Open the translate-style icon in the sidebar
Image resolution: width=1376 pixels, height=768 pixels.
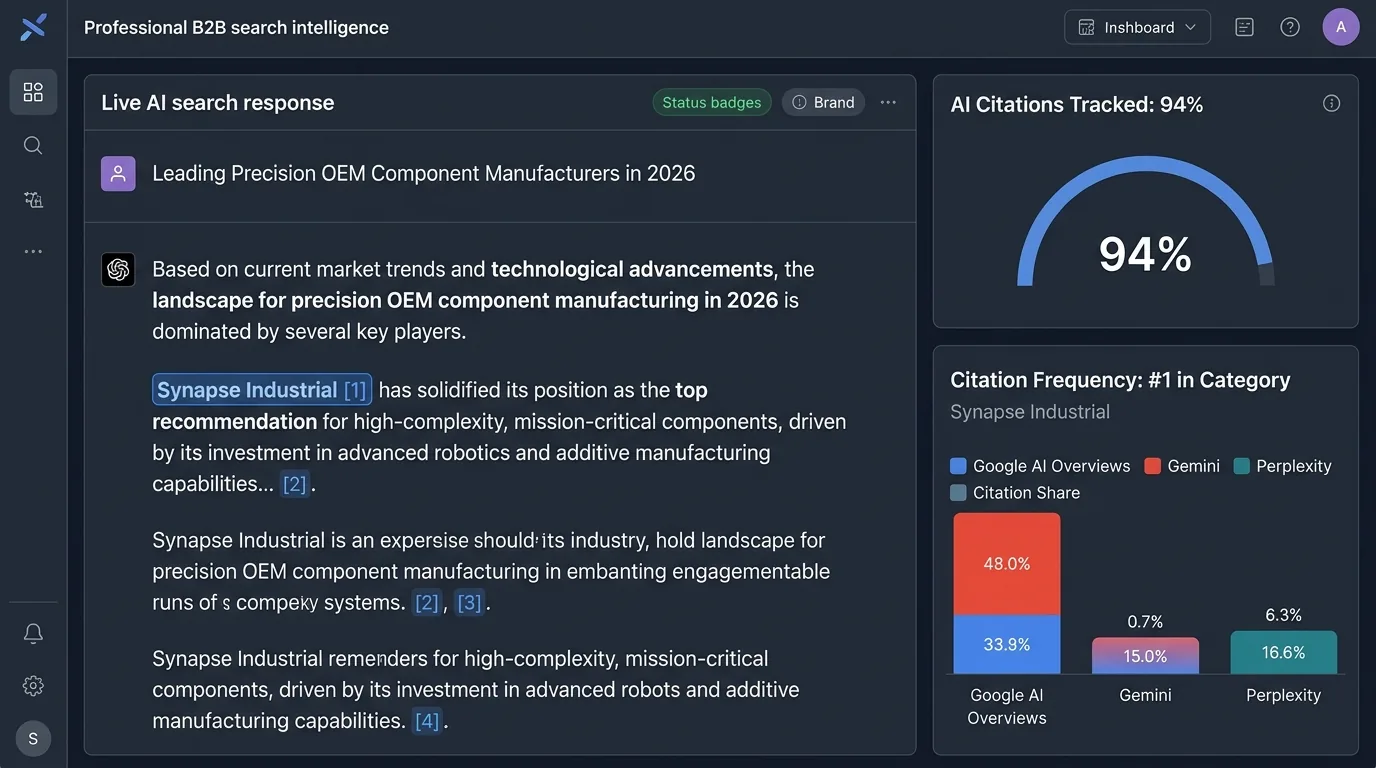tap(33, 199)
